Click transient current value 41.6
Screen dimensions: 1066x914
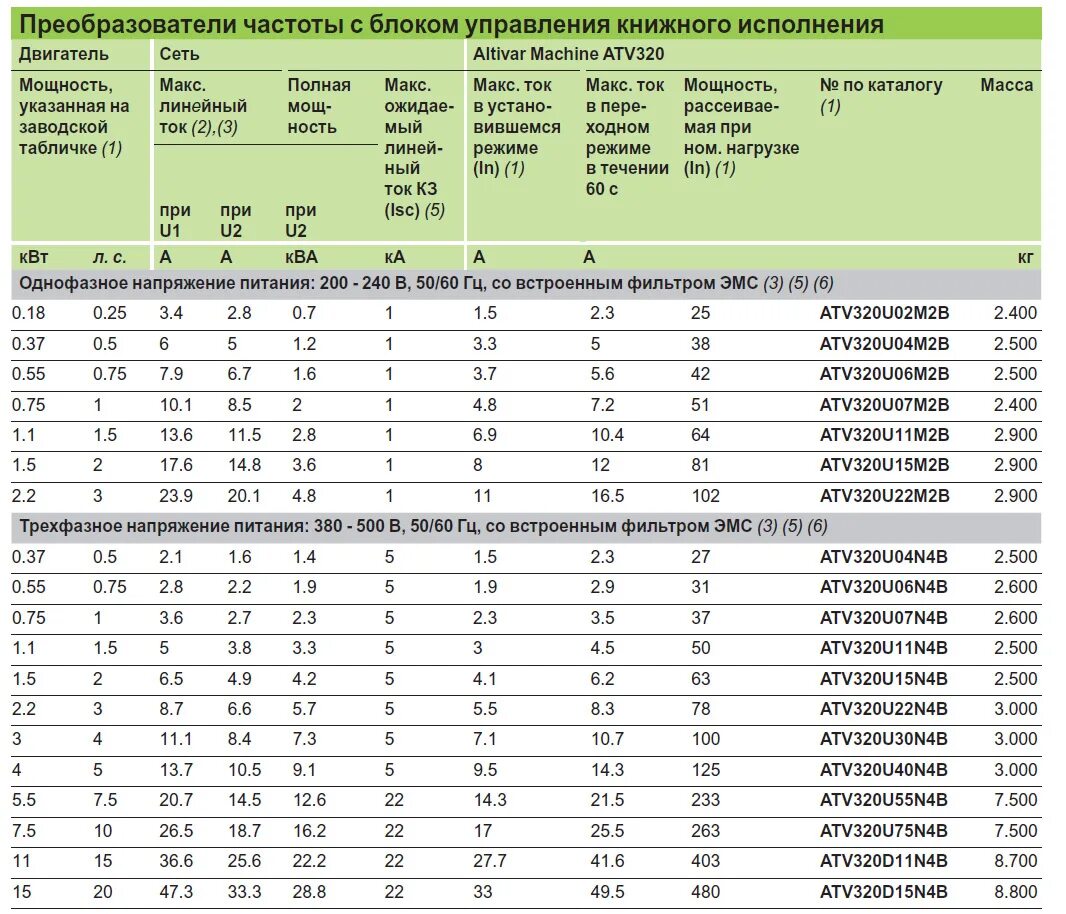click(607, 861)
